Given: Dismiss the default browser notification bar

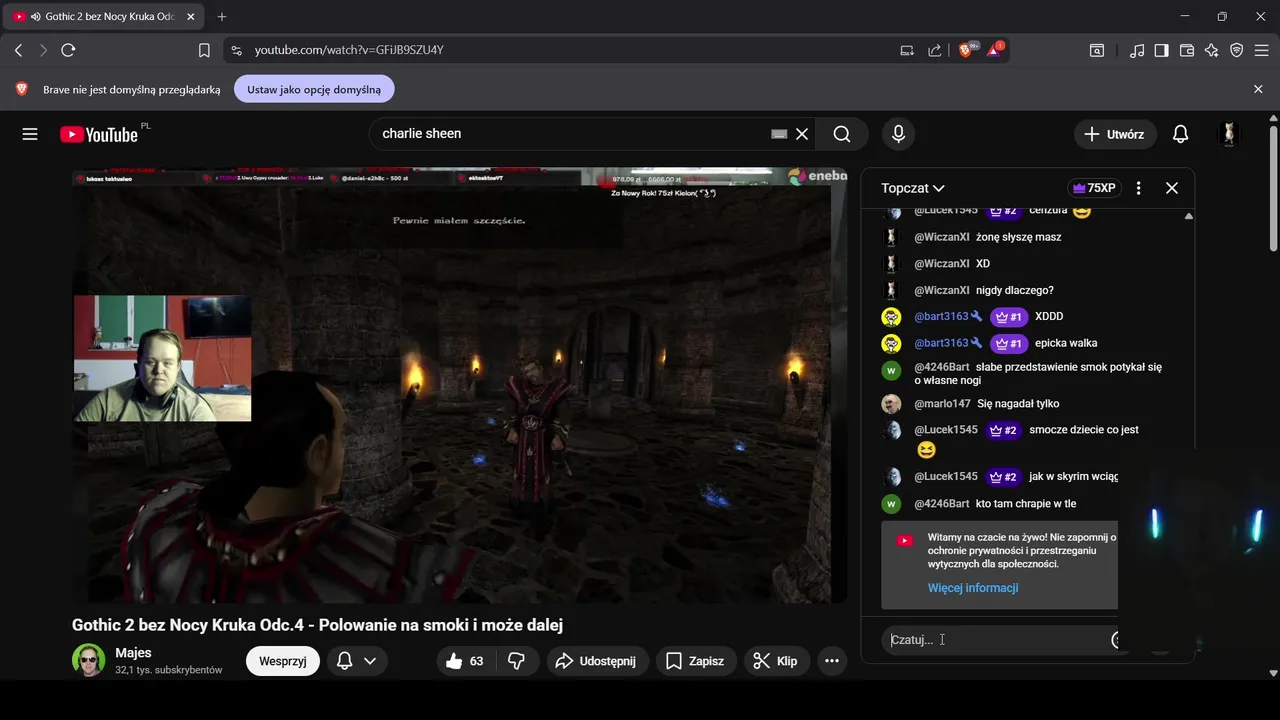Looking at the screenshot, I should click(x=1258, y=89).
